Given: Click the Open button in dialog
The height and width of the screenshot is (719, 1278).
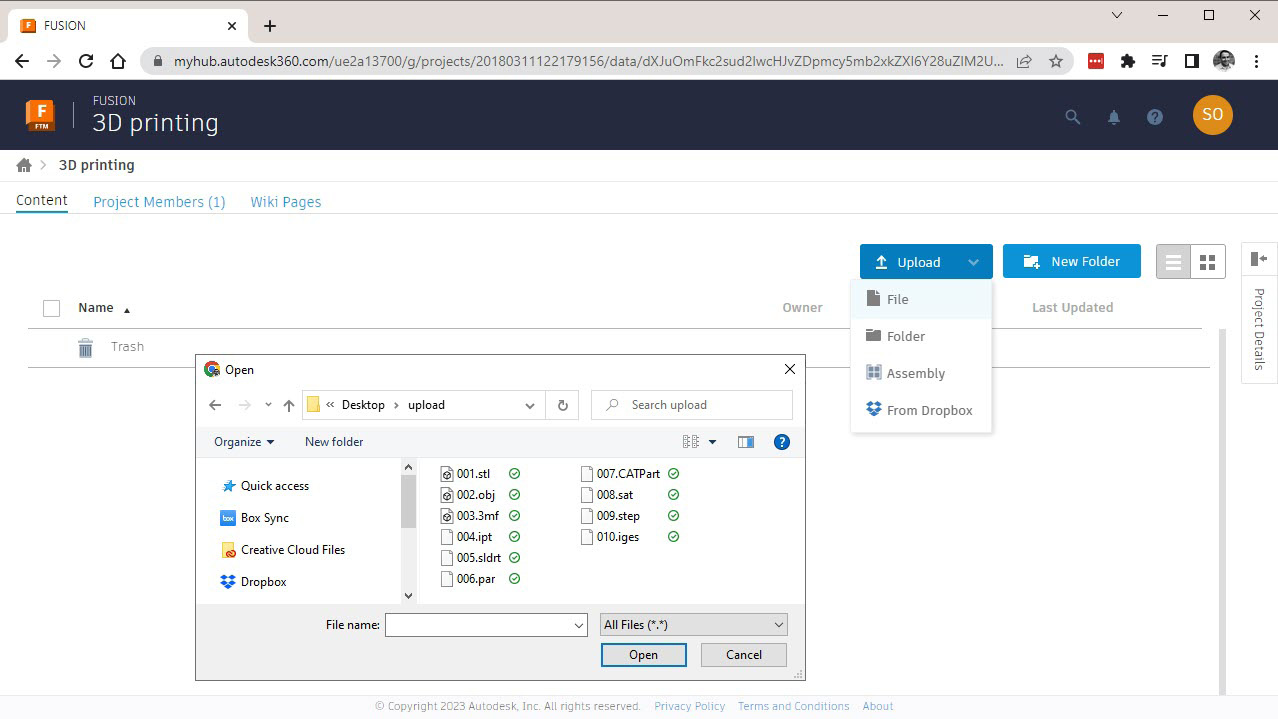Looking at the screenshot, I should coord(644,655).
